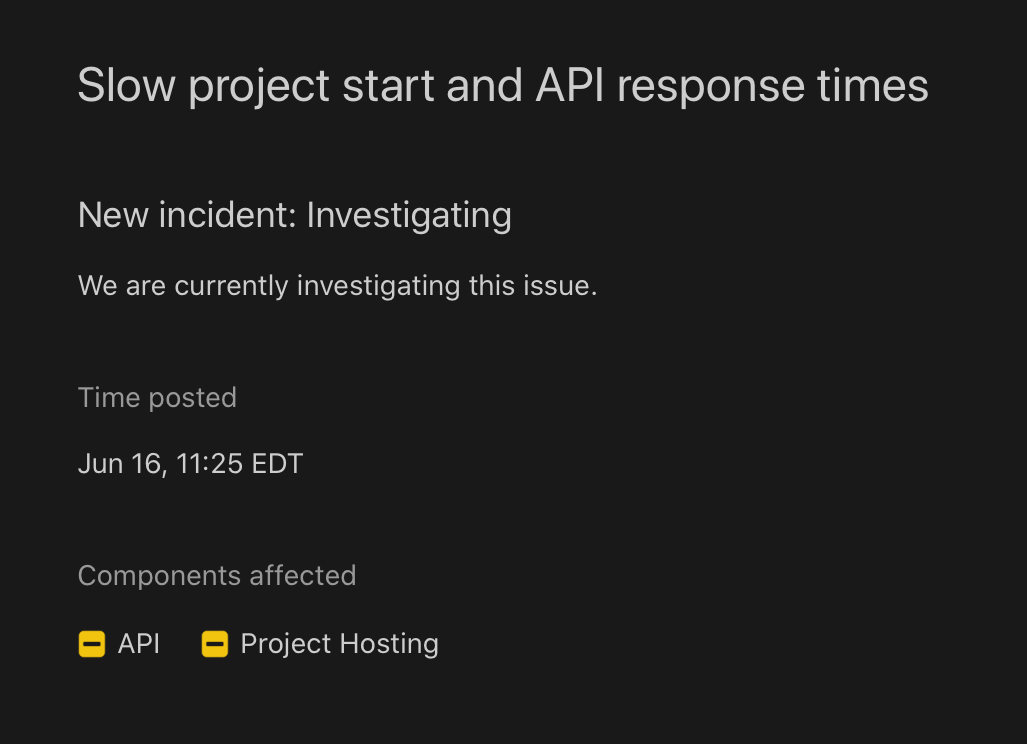Click the 'Jun 16, 11:25 EDT' timestamp
This screenshot has width=1027, height=744.
pyautogui.click(x=190, y=464)
